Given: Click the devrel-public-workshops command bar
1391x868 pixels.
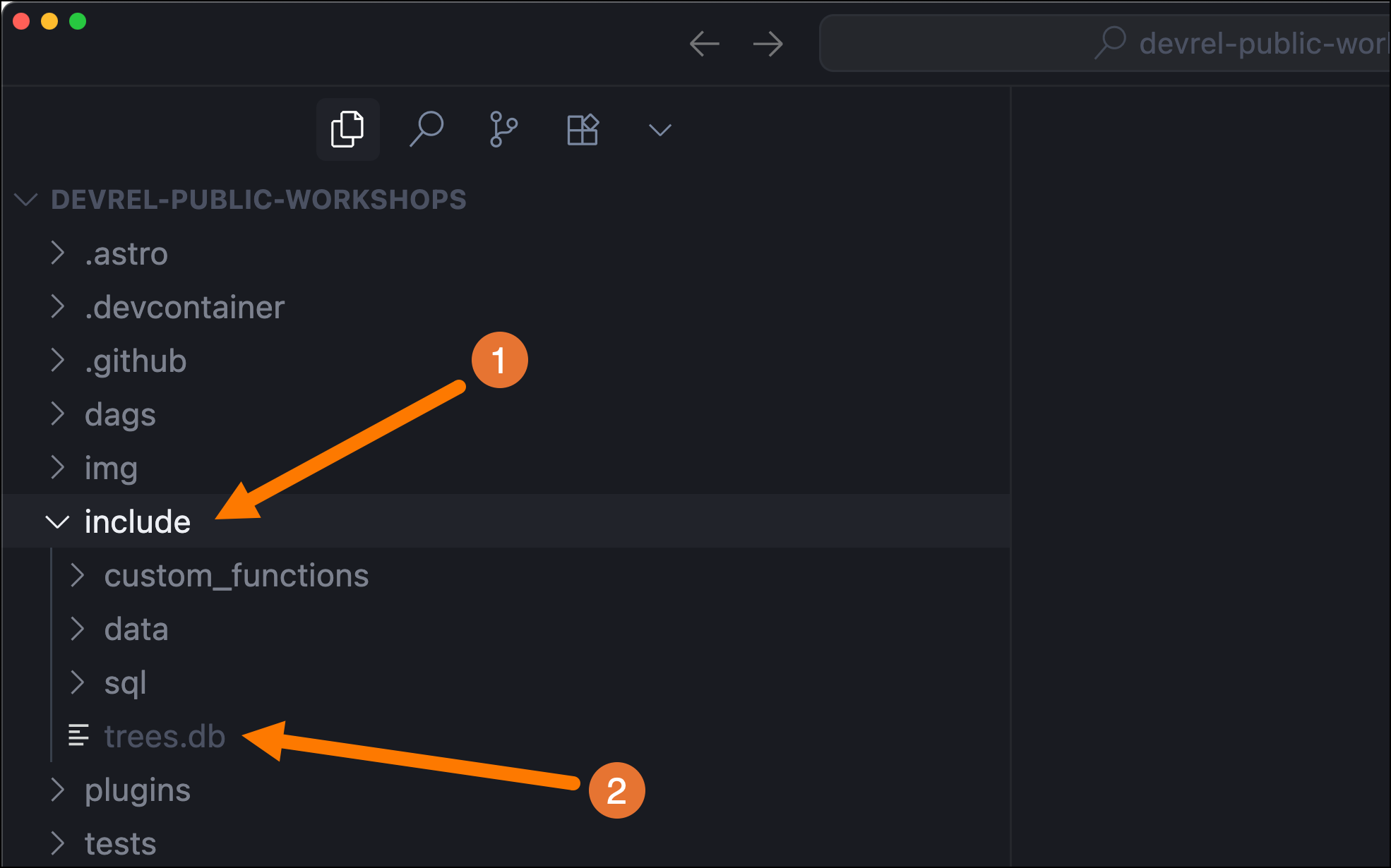Looking at the screenshot, I should point(1200,42).
